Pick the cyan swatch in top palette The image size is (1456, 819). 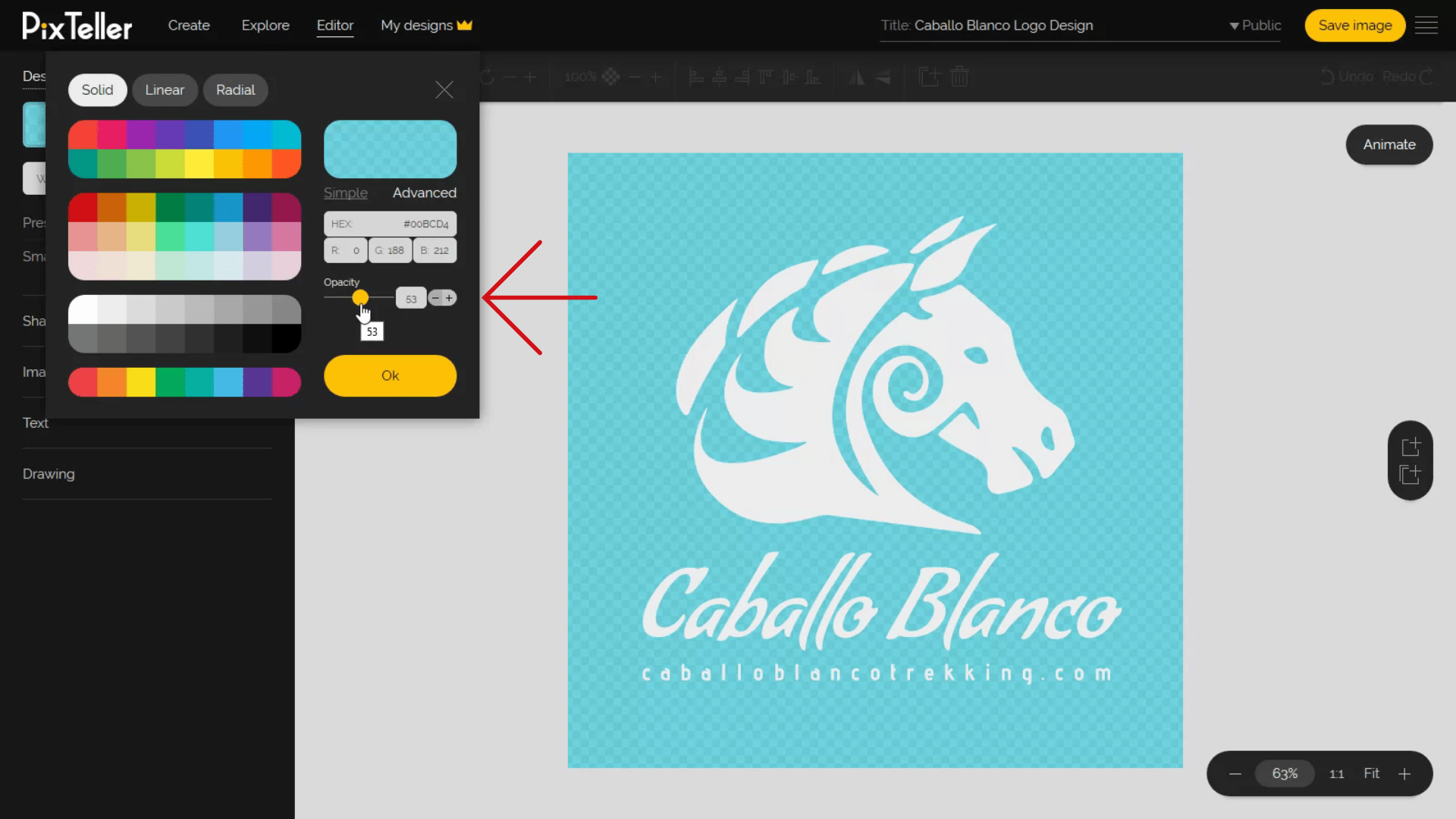(287, 134)
